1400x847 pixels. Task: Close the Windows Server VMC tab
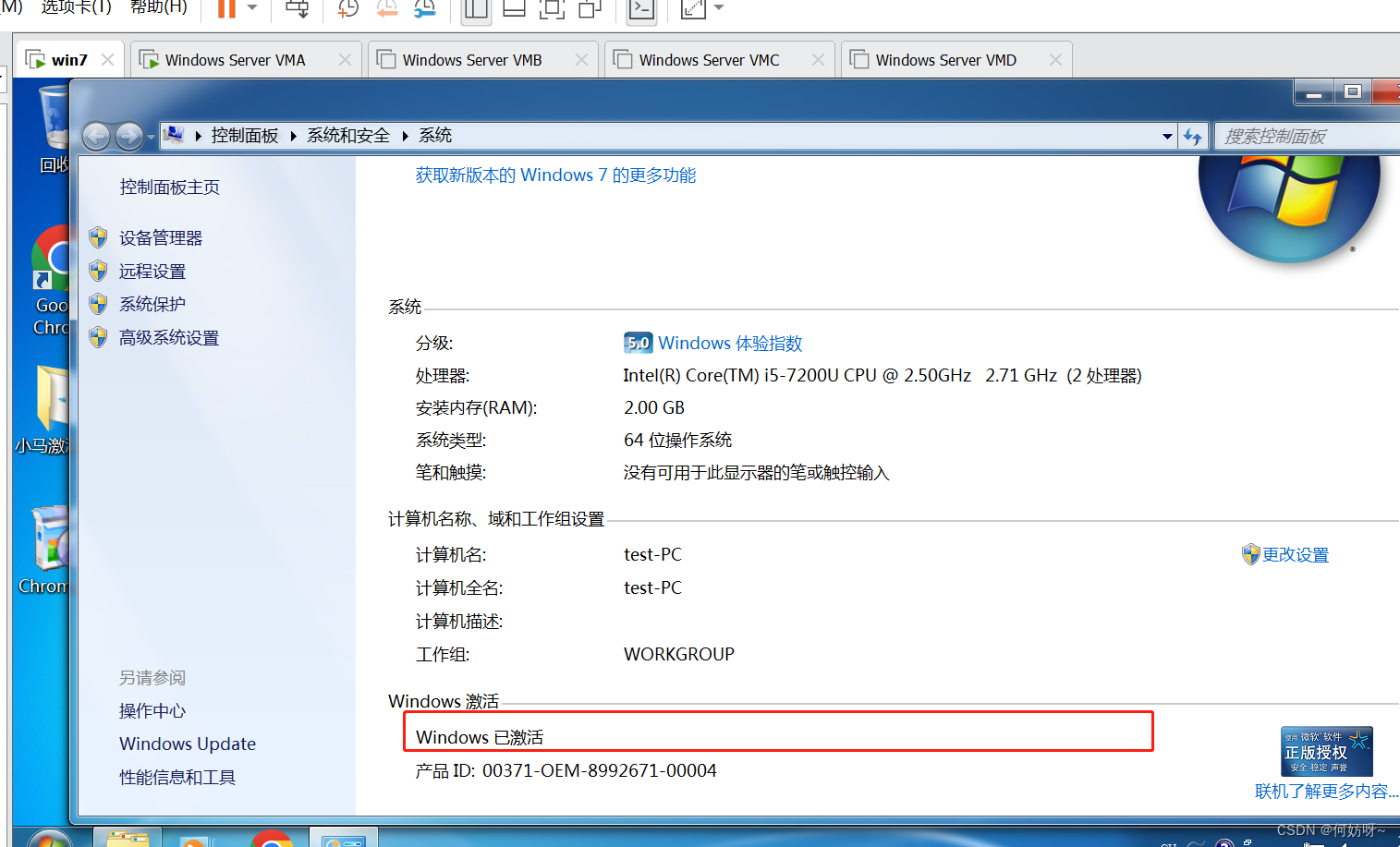[818, 59]
